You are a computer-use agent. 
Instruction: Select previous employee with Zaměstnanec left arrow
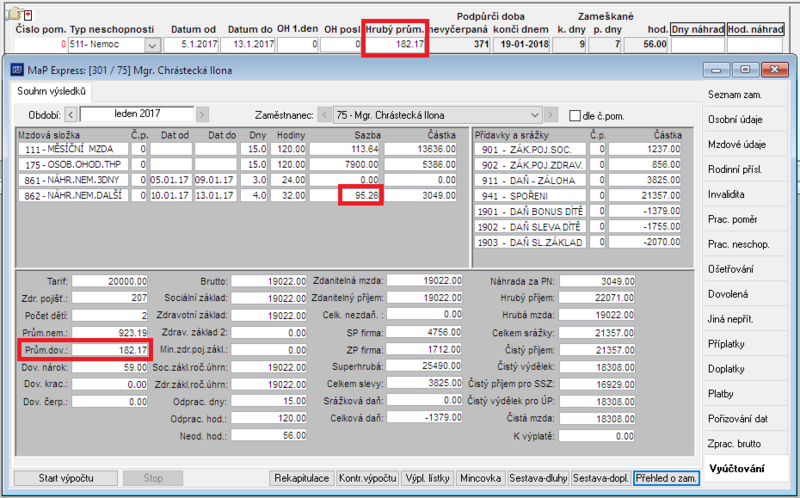click(x=324, y=115)
